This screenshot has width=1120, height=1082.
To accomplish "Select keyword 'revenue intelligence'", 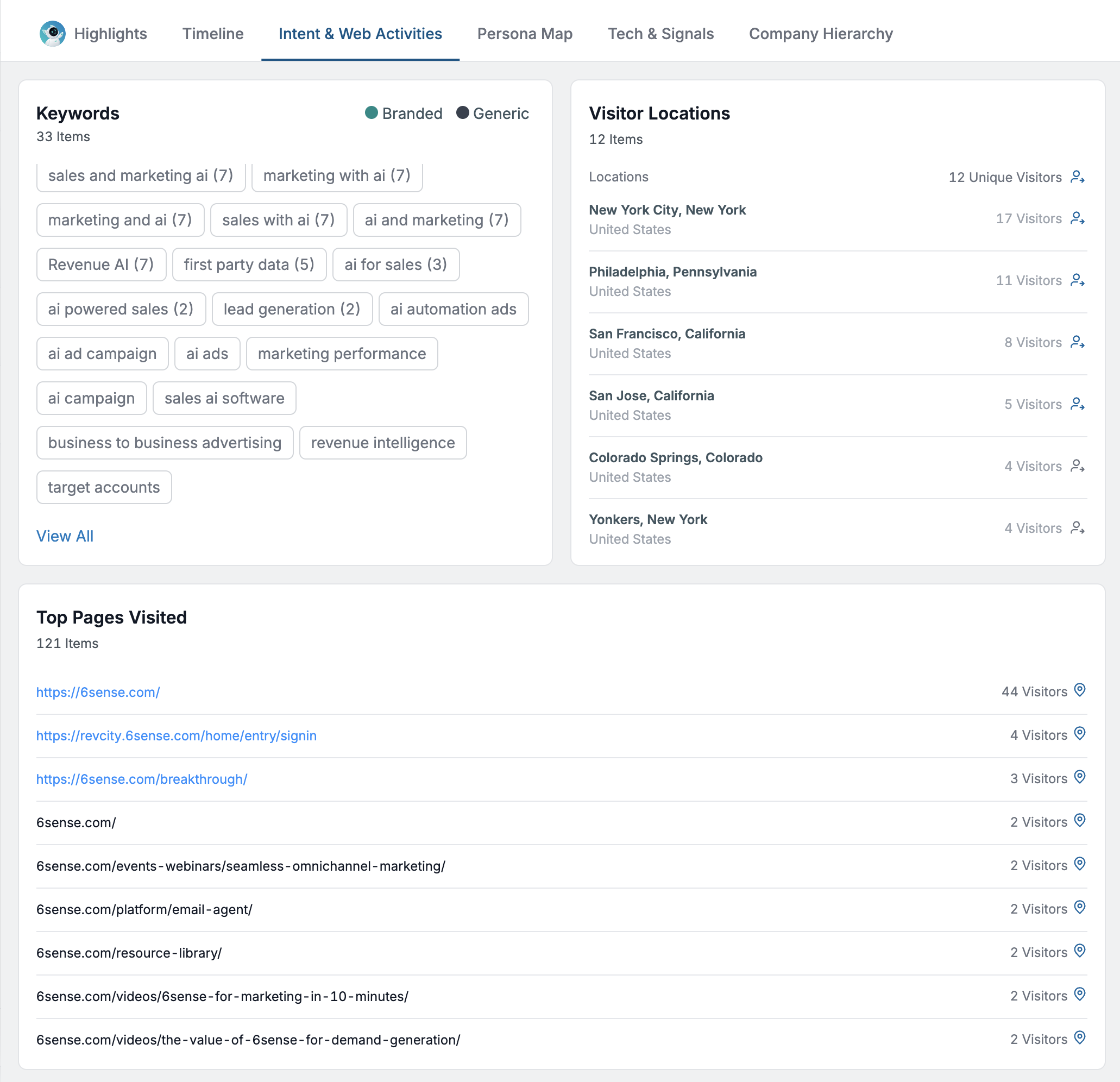I will tap(383, 443).
